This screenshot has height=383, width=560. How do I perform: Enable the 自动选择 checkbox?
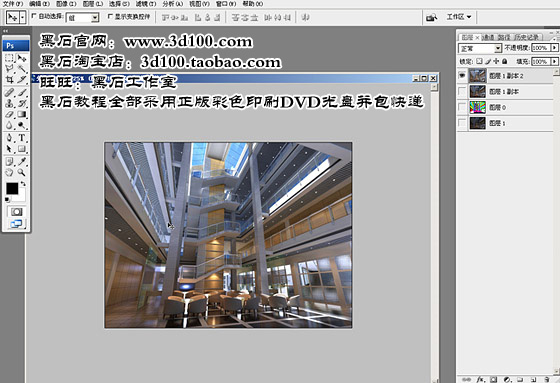[34, 16]
